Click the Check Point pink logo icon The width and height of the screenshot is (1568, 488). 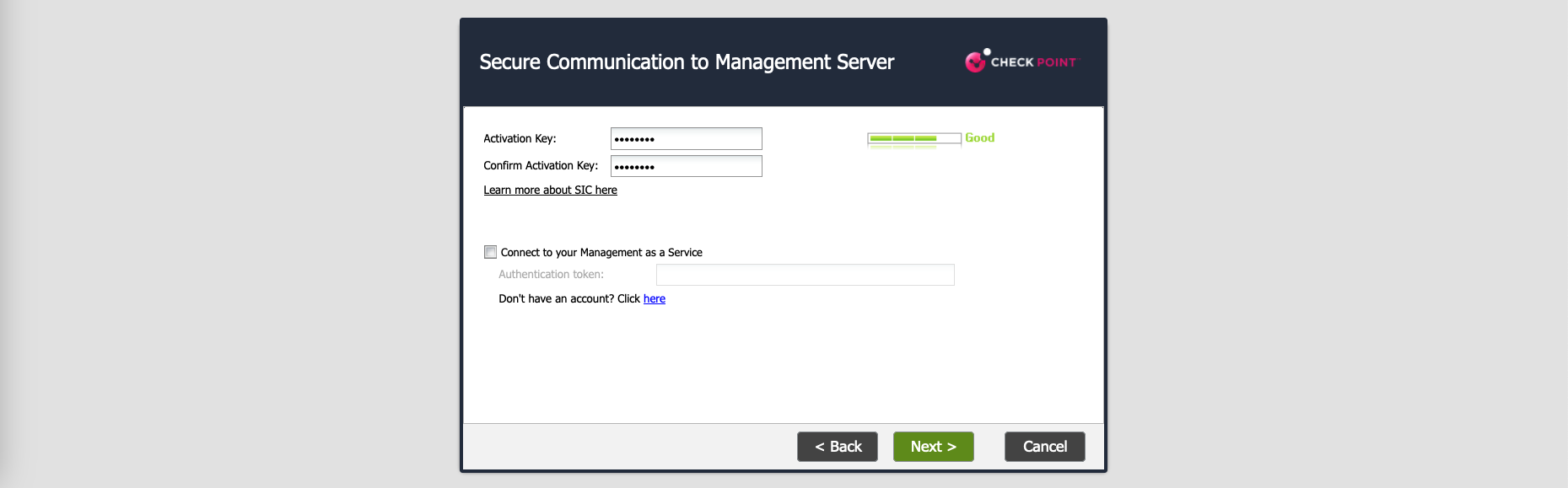(x=976, y=61)
